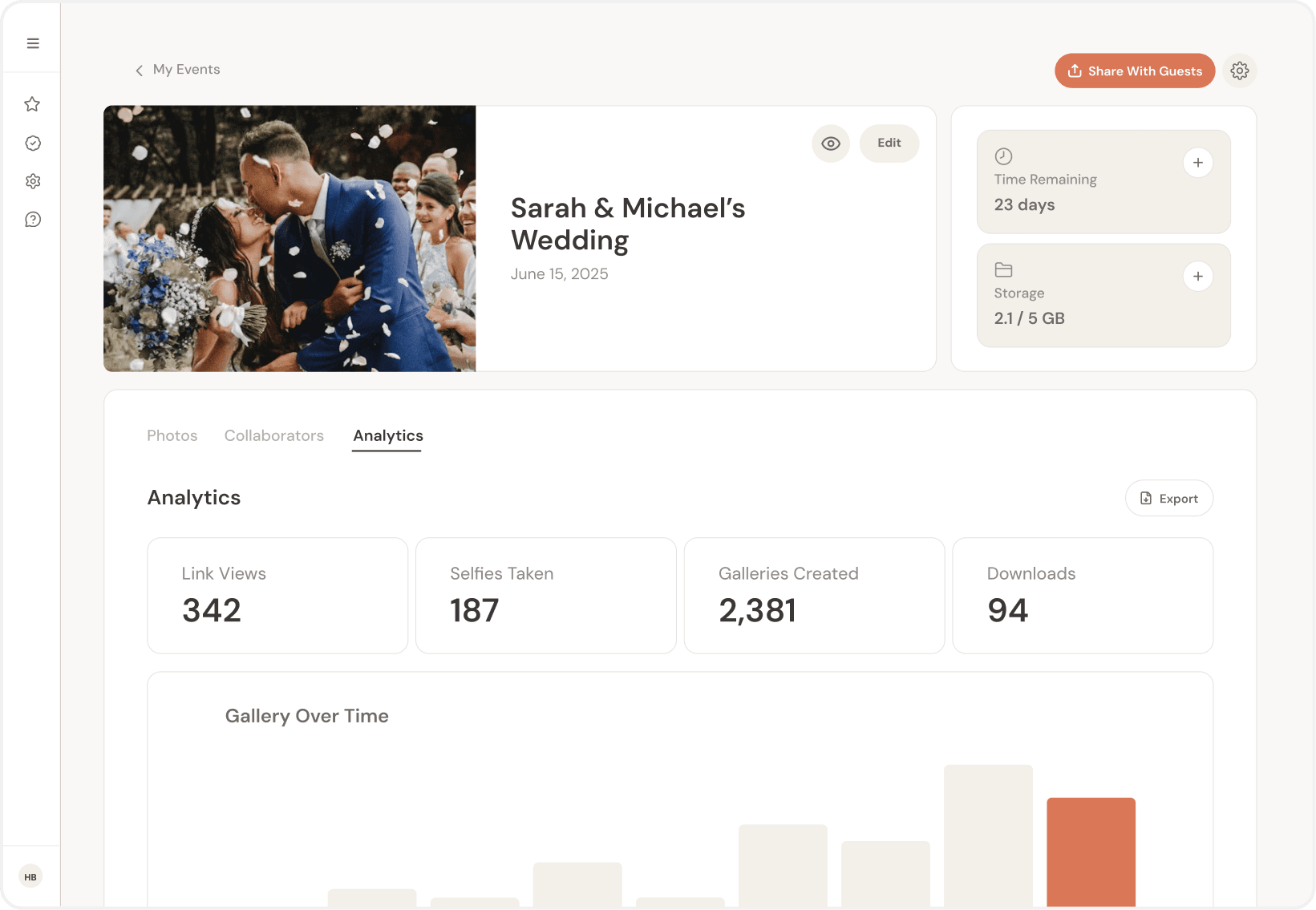Open the sidebar settings gear icon

pos(33,181)
